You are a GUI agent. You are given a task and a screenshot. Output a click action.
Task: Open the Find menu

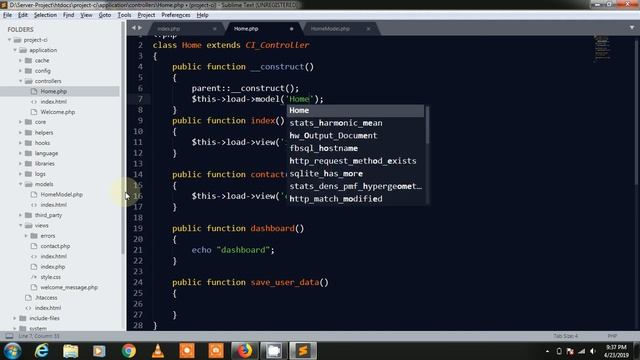(x=69, y=15)
